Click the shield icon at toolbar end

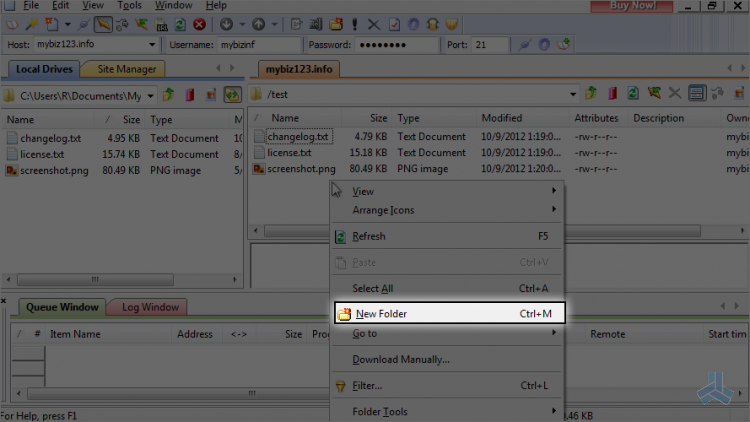[x=452, y=24]
